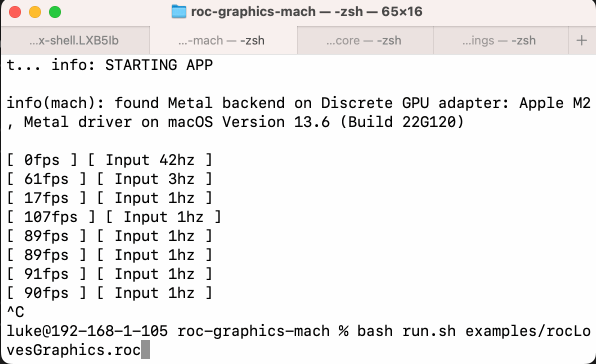Click the "107fps" output line
The height and width of the screenshot is (364, 596).
pyautogui.click(x=114, y=217)
